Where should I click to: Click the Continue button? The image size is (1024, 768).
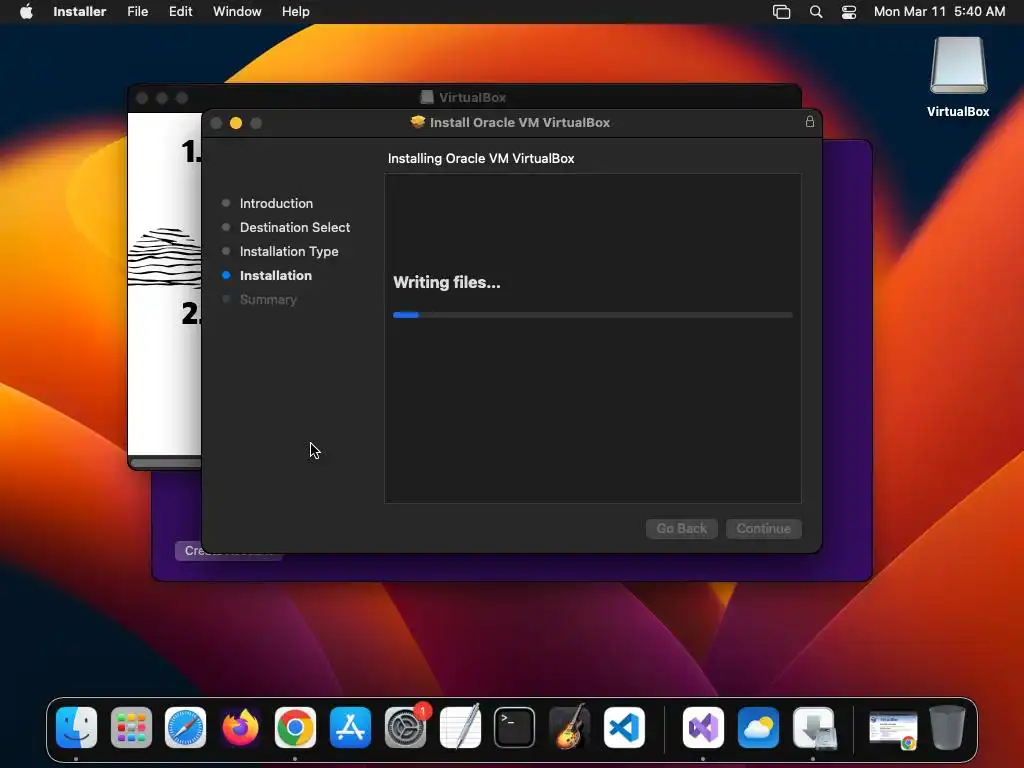[763, 528]
